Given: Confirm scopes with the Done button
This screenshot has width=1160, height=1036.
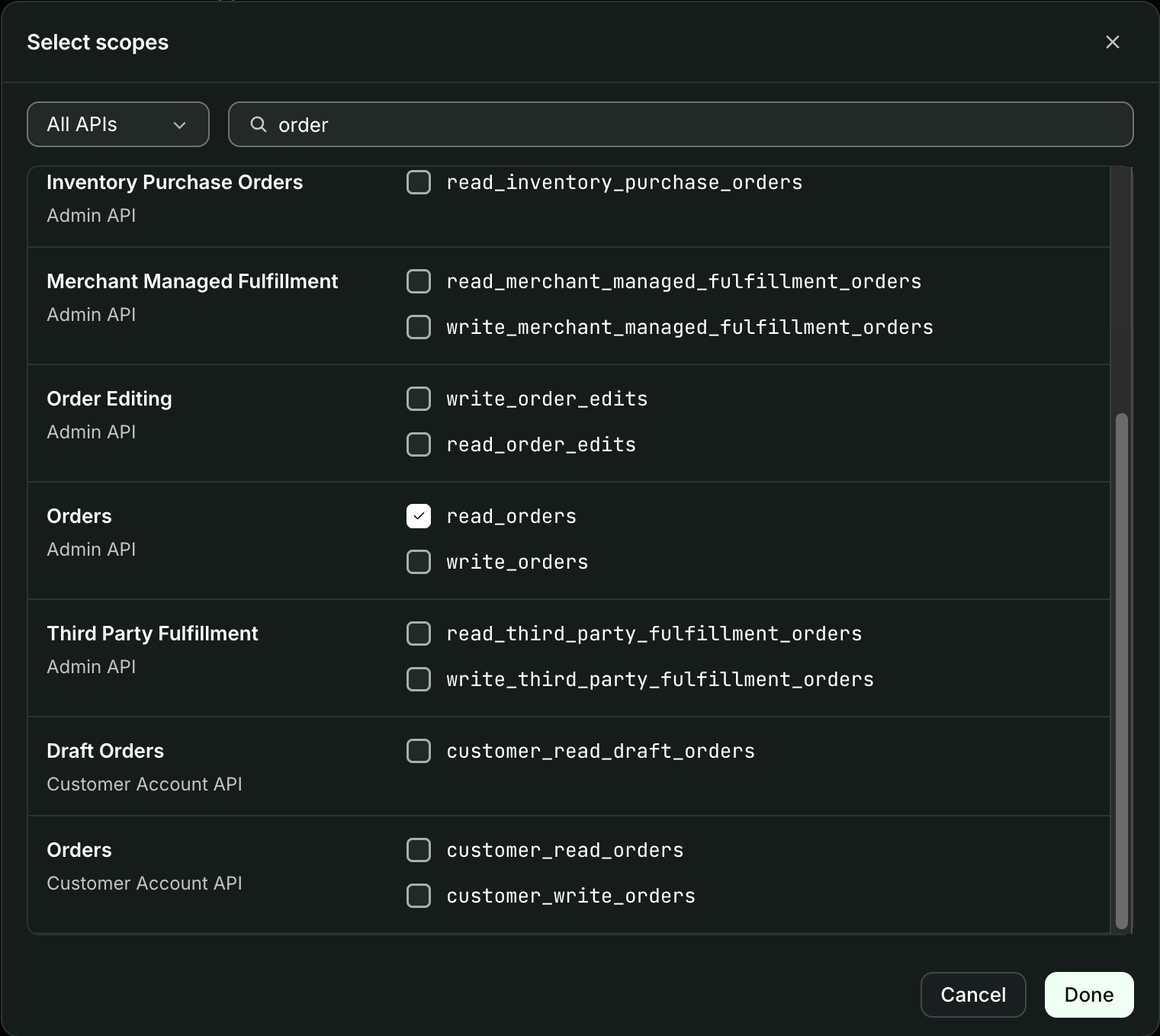Looking at the screenshot, I should click(x=1089, y=995).
